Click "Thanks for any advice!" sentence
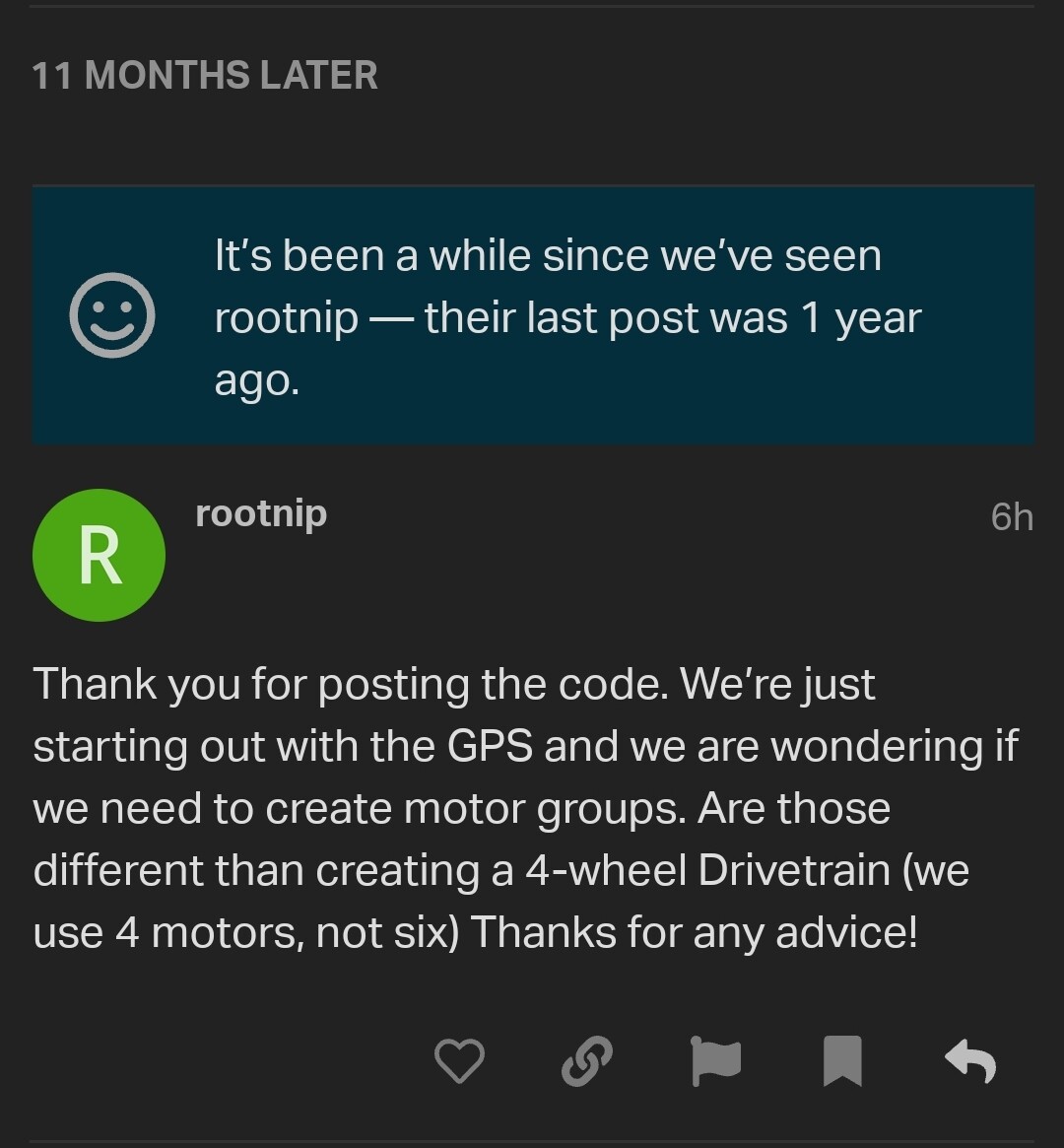Screen dimensions: 1064x1148 (x=694, y=932)
